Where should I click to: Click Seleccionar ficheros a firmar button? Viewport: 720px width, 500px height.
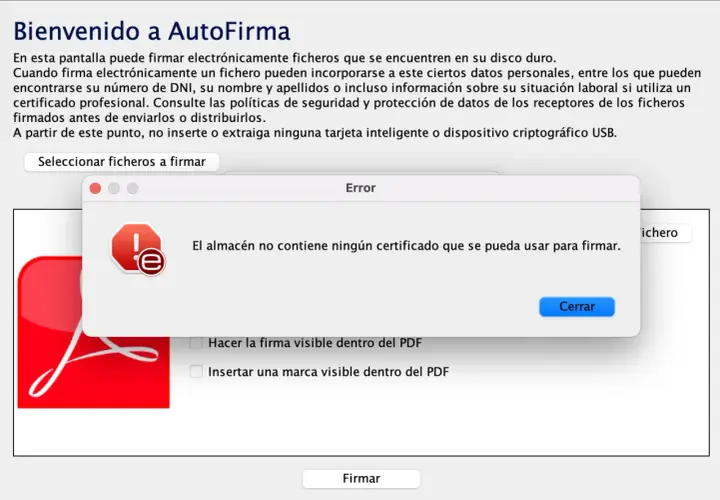tap(122, 162)
